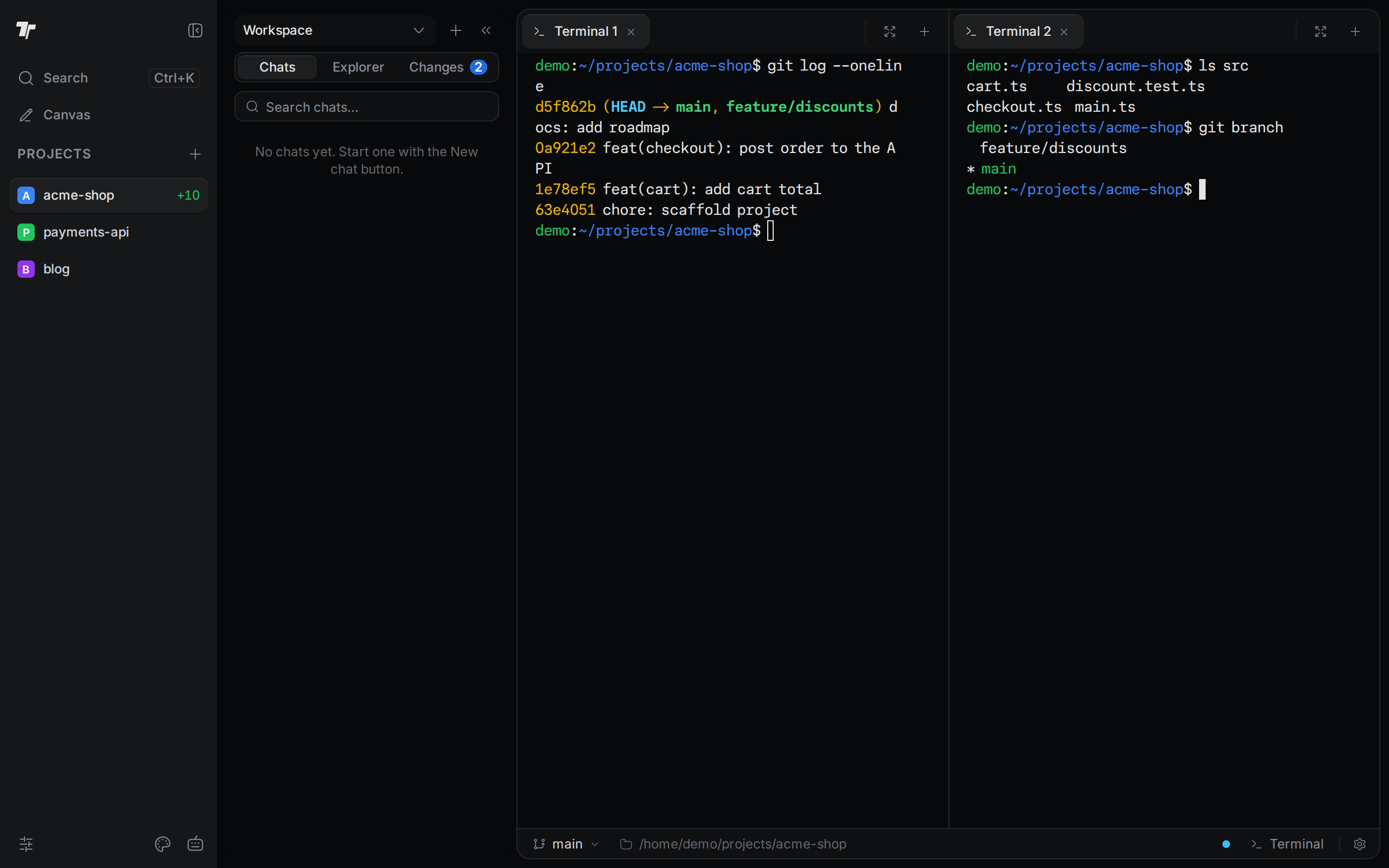Close the Terminal 1 tab

tap(632, 32)
